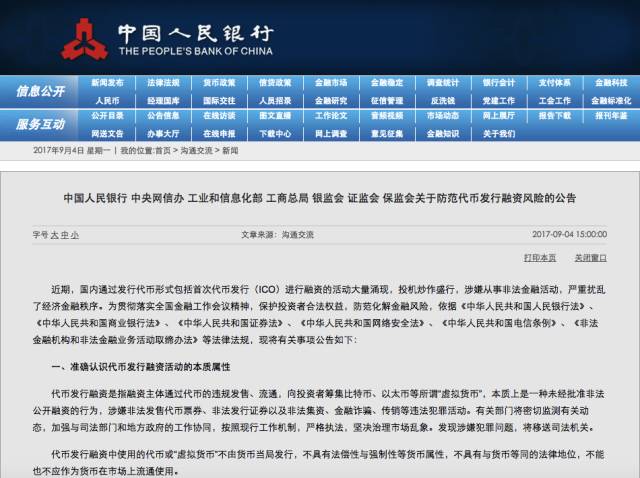Image resolution: width=640 pixels, height=478 pixels.
Task: Select 金融市场 in the navigation bar
Action: click(331, 83)
